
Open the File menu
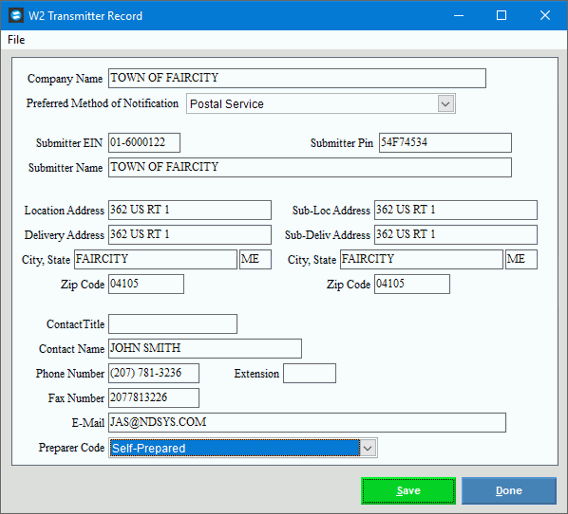click(x=16, y=39)
